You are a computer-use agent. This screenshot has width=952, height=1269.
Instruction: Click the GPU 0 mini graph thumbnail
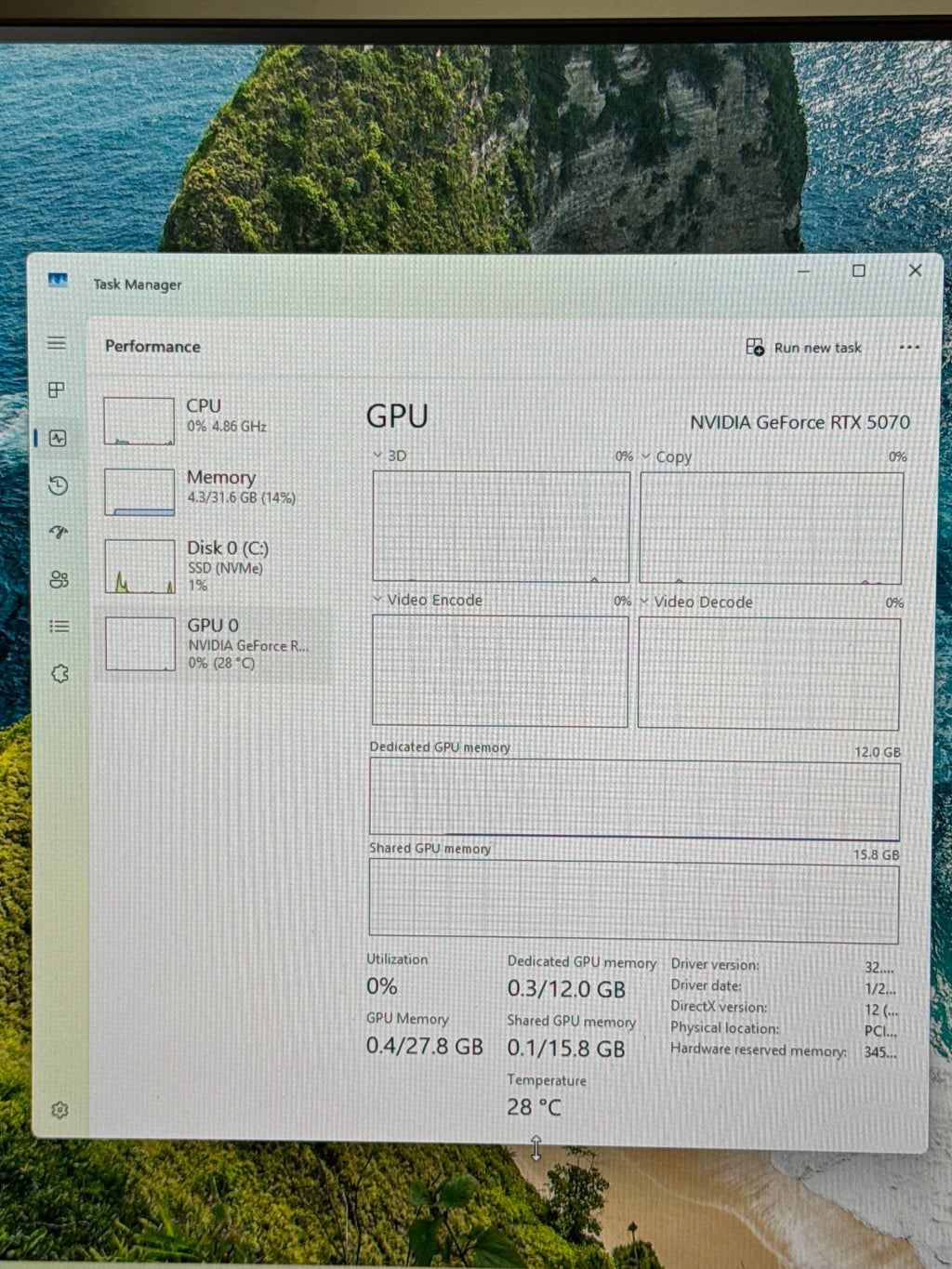click(140, 643)
